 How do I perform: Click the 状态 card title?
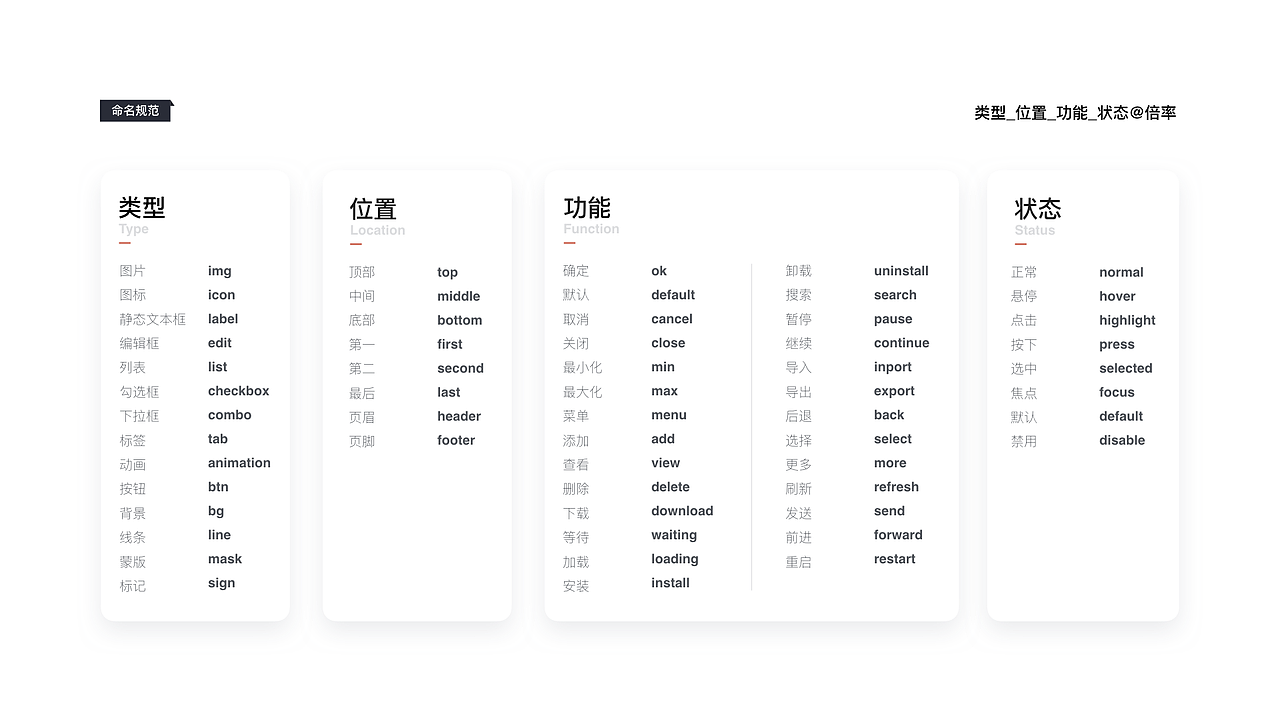(1038, 209)
